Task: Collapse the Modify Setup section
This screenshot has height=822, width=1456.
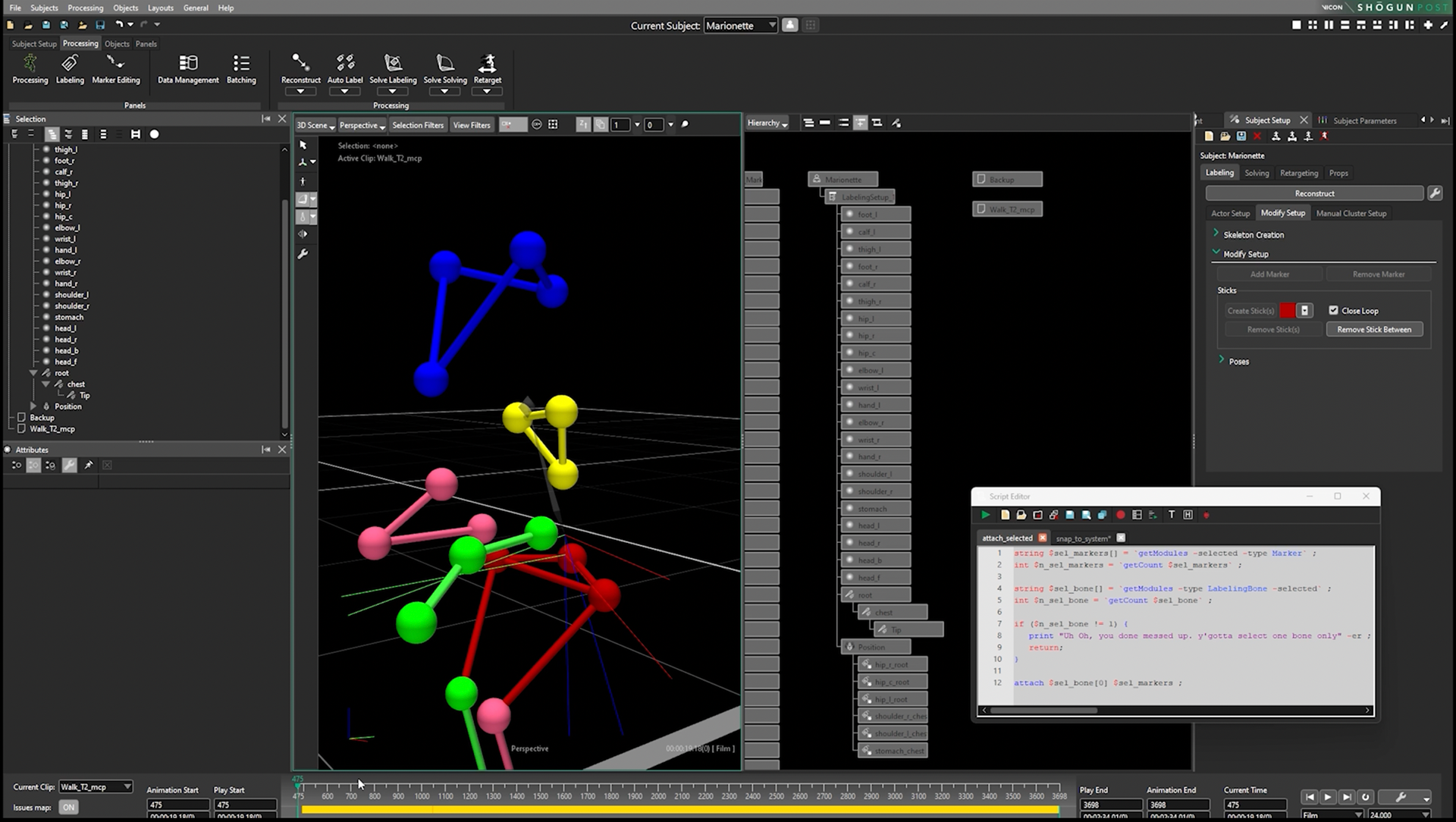Action: pos(1216,253)
